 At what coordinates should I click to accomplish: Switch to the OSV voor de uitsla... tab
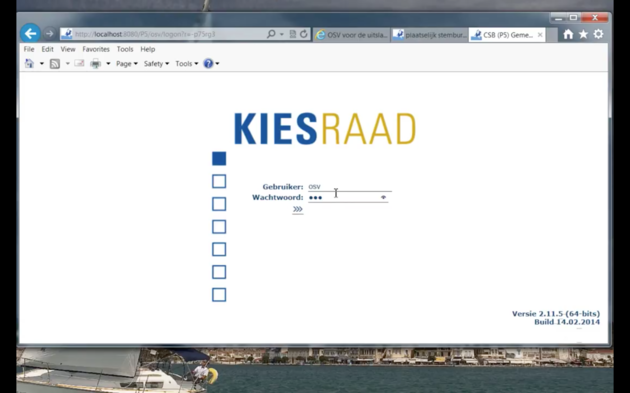352,35
